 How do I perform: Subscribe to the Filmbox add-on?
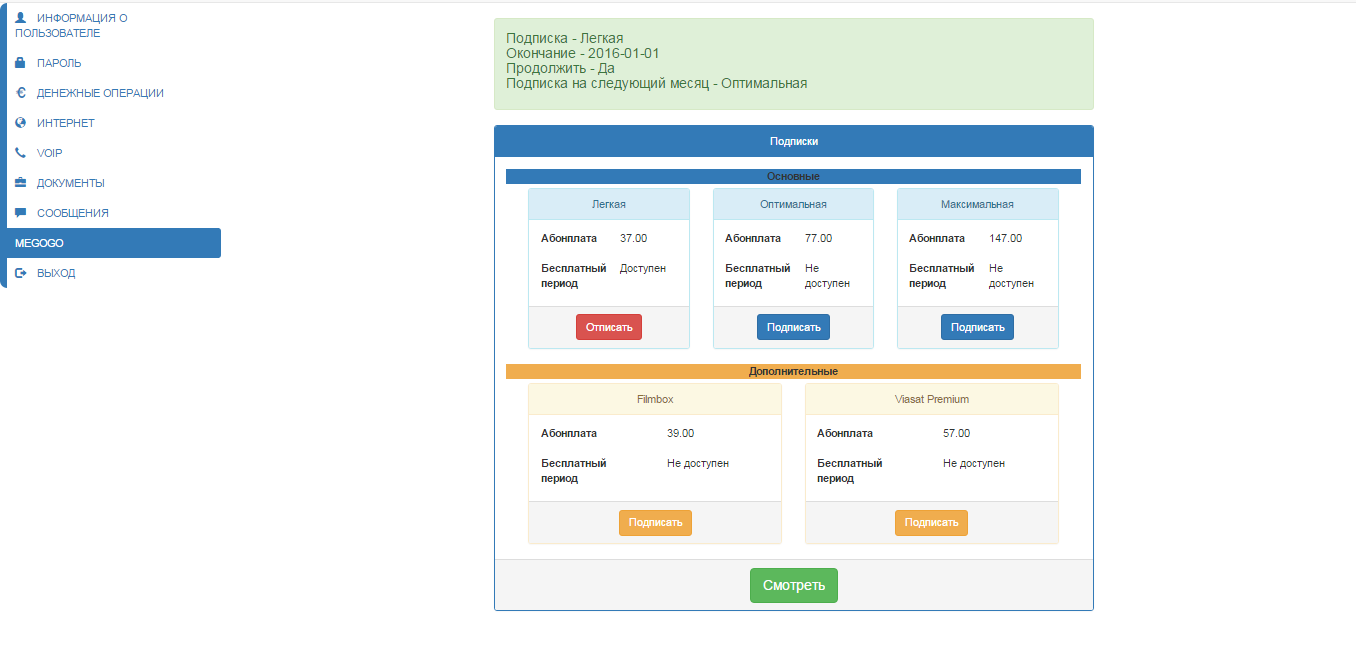point(655,522)
